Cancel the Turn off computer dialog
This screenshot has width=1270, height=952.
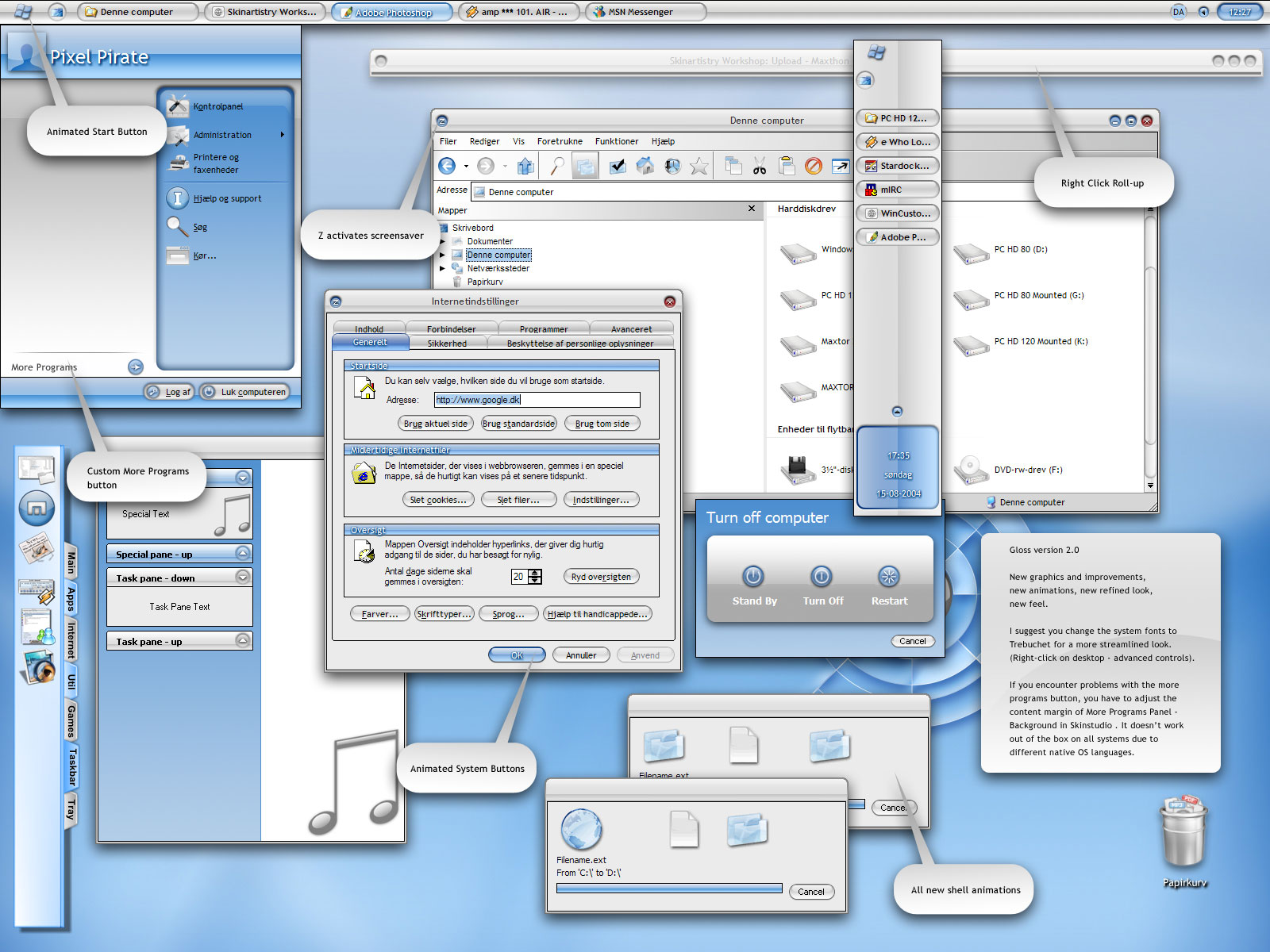(x=912, y=641)
